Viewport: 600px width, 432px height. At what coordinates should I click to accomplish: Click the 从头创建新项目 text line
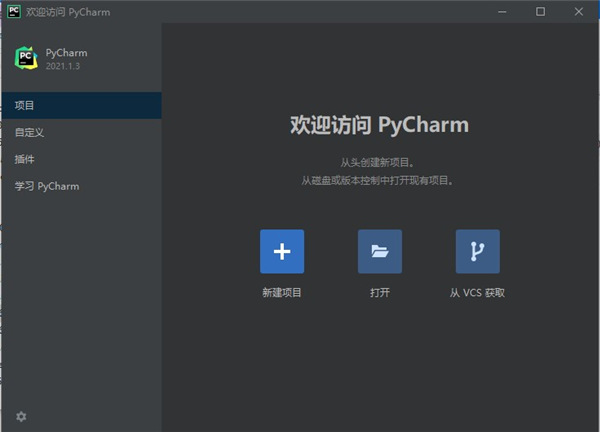click(377, 163)
